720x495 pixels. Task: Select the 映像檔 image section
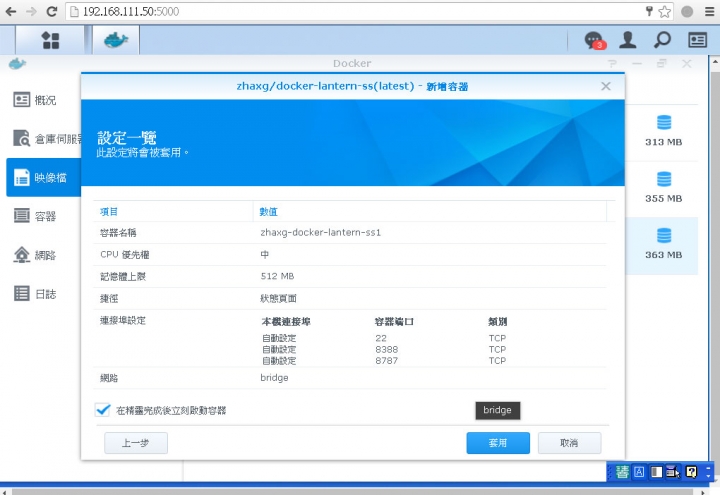click(44, 177)
